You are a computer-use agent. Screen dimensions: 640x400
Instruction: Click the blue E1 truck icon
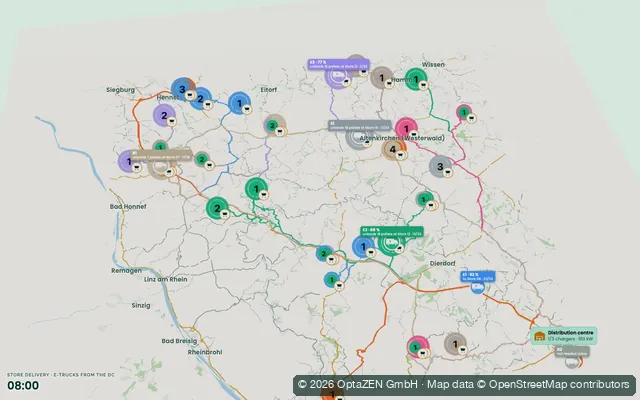tap(477, 287)
